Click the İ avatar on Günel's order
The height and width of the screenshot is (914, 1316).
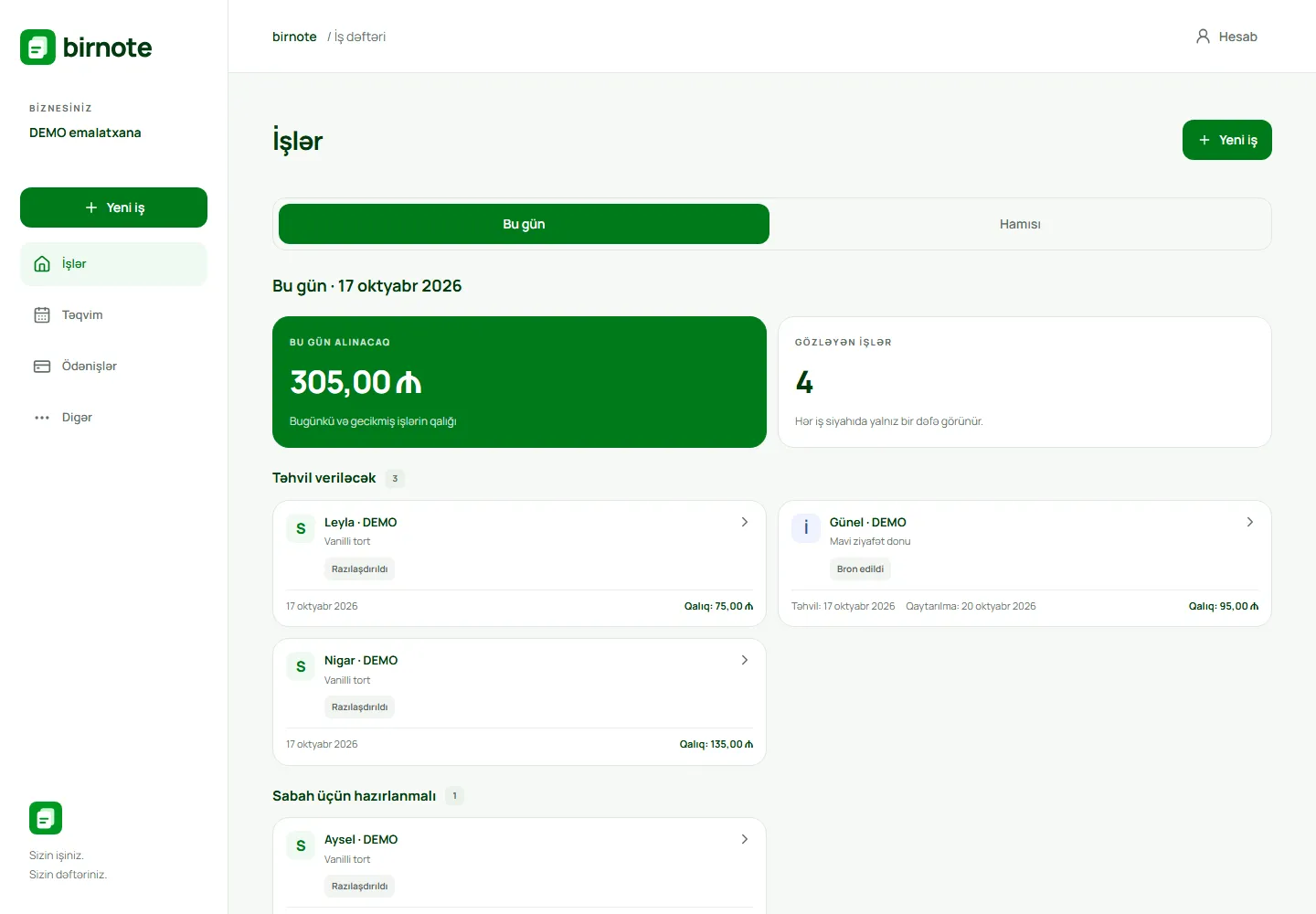coord(806,528)
